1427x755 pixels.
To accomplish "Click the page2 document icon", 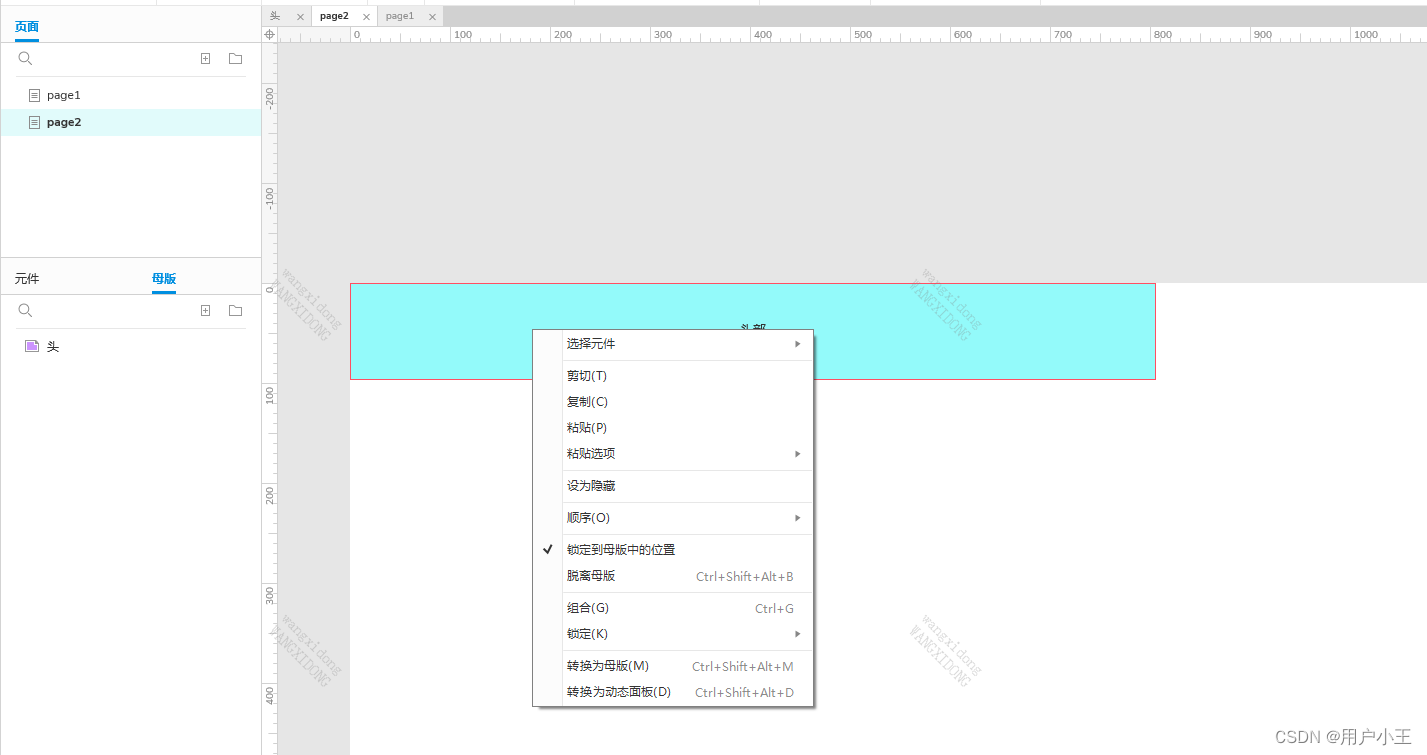I will pos(34,122).
